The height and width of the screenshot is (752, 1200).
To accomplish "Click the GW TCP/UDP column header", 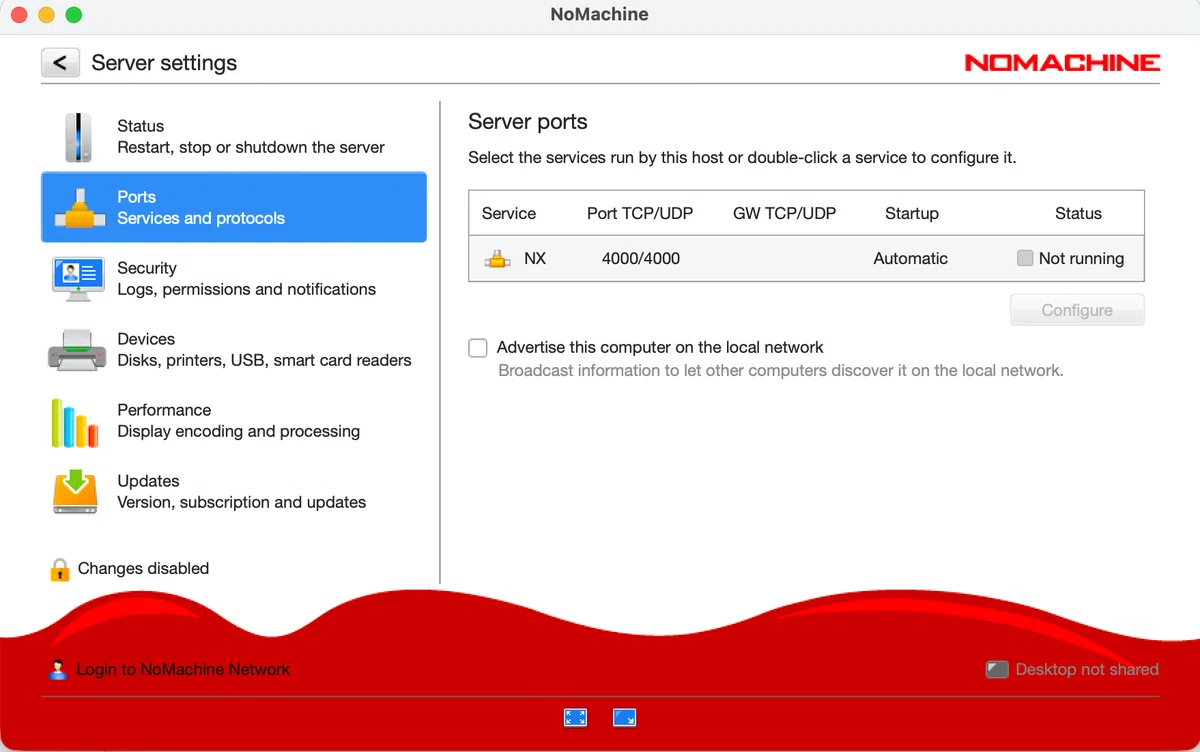I will tap(785, 213).
